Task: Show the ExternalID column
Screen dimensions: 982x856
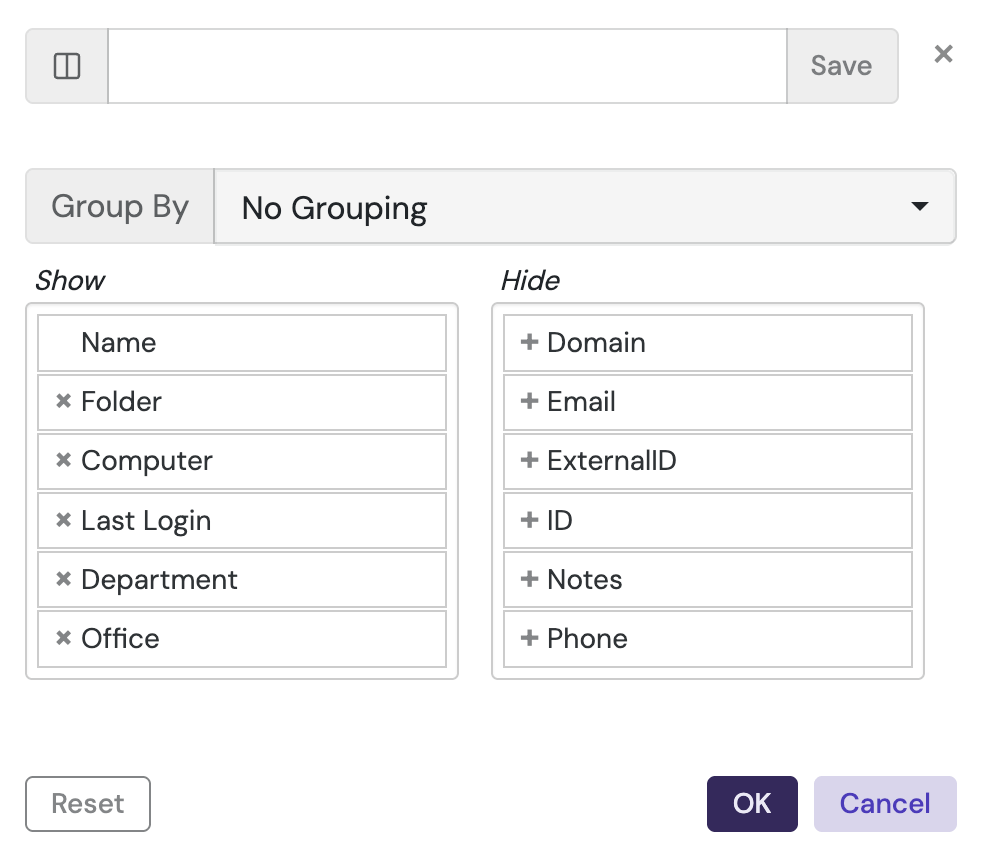Action: tap(529, 461)
